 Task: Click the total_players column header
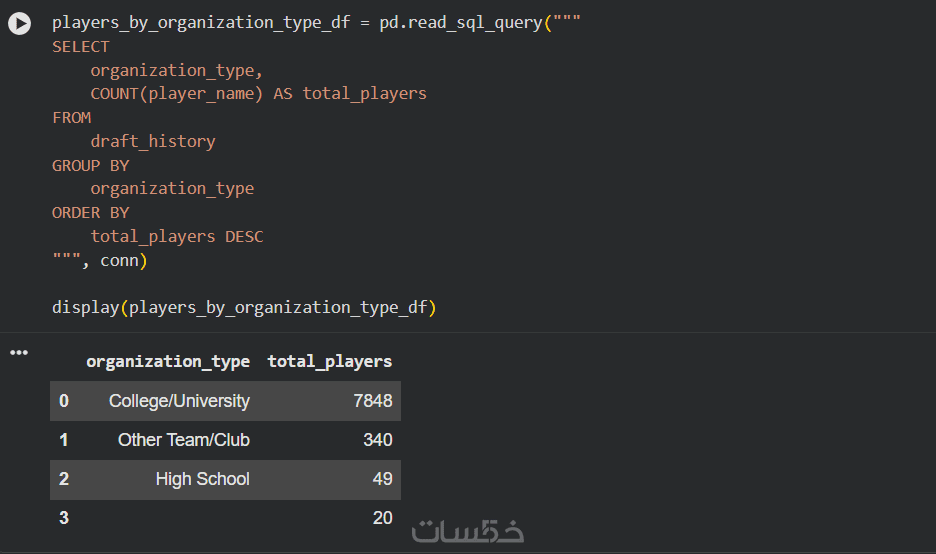[x=330, y=362]
